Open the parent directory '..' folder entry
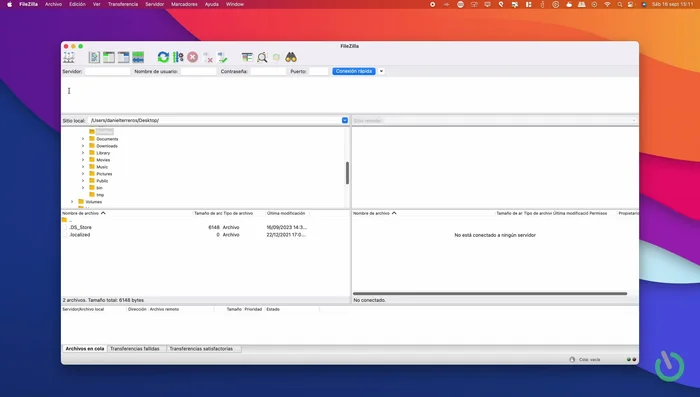The width and height of the screenshot is (700, 397). coord(67,220)
